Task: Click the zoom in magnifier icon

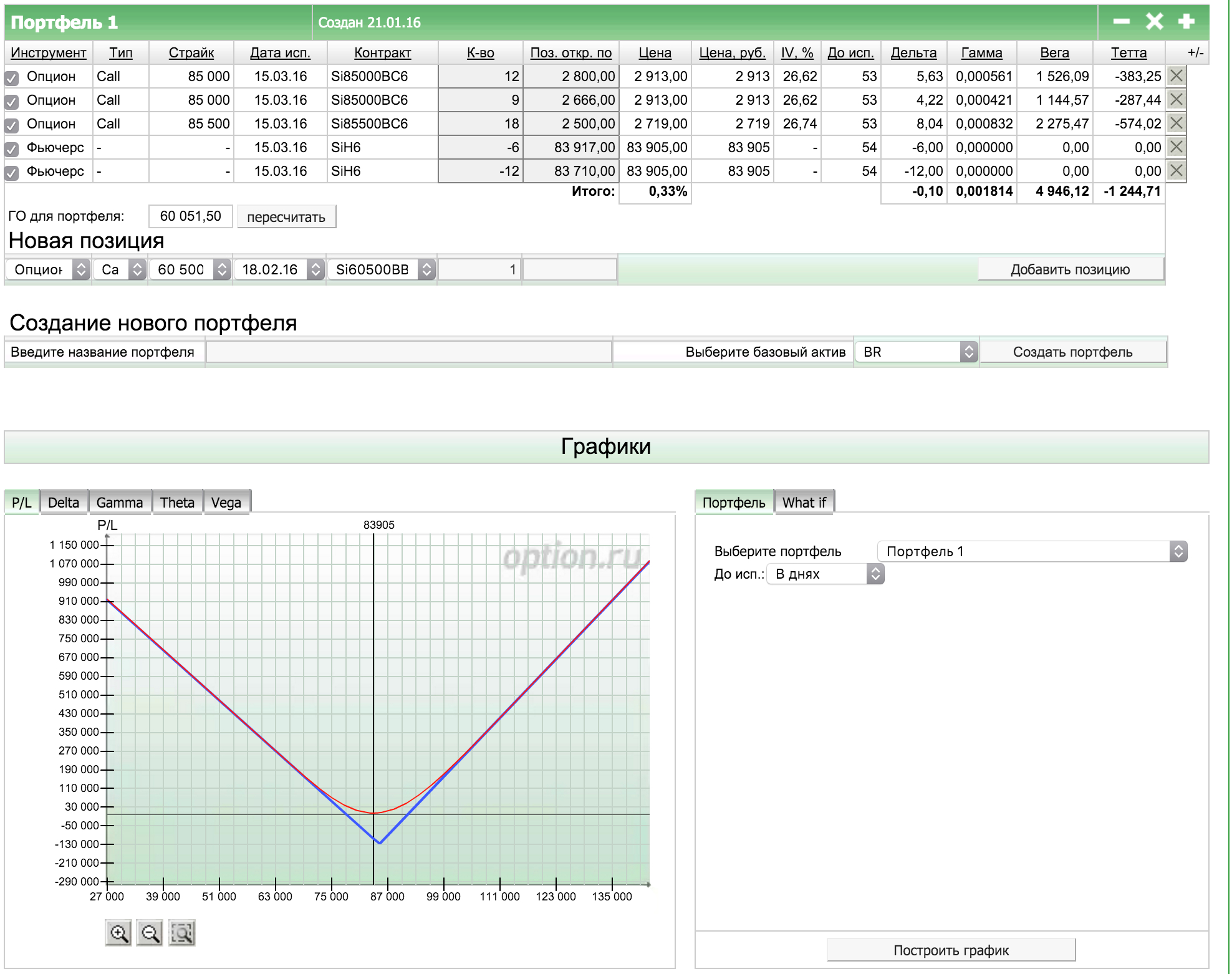Action: click(118, 933)
